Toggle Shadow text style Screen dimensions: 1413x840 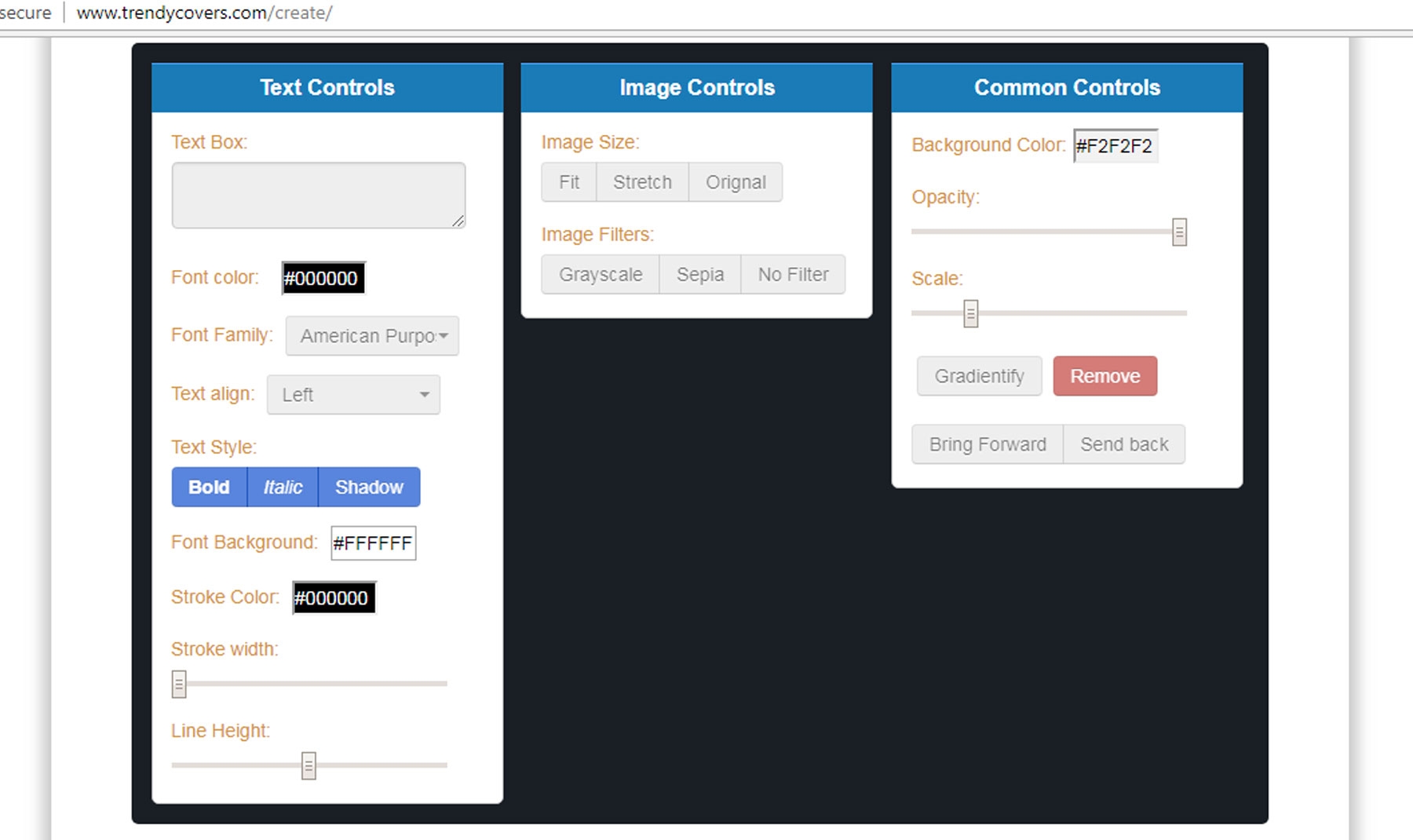(x=369, y=487)
